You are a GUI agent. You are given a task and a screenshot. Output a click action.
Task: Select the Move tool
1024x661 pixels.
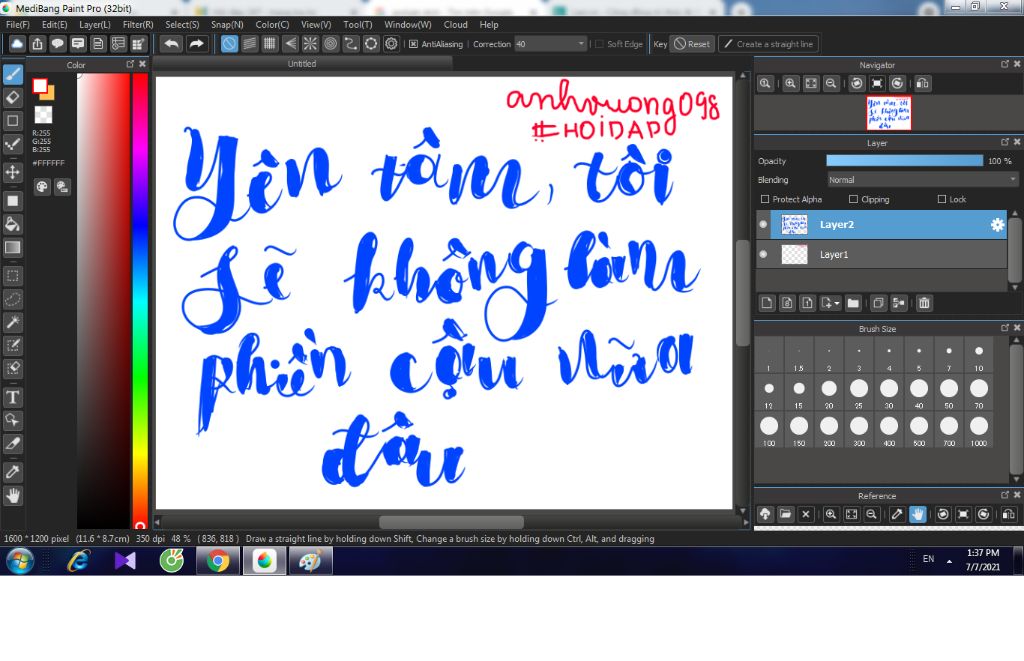click(12, 172)
